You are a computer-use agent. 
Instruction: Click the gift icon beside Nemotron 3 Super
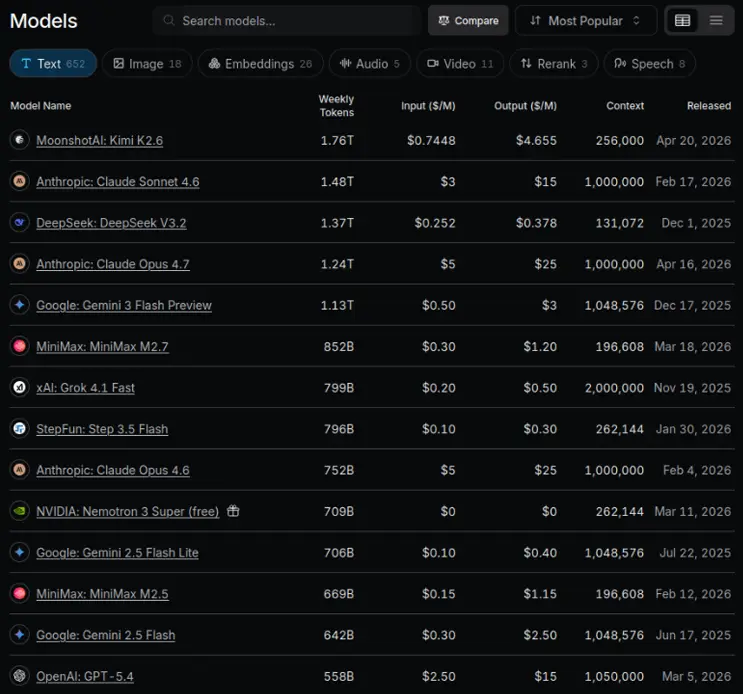233,511
